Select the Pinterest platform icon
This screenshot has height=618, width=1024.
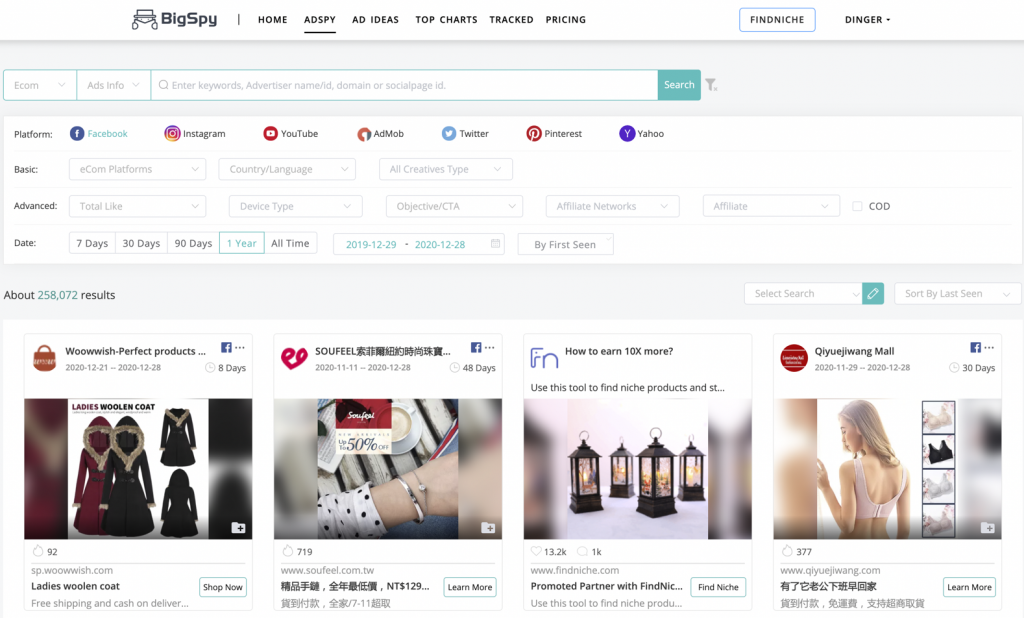[x=534, y=133]
